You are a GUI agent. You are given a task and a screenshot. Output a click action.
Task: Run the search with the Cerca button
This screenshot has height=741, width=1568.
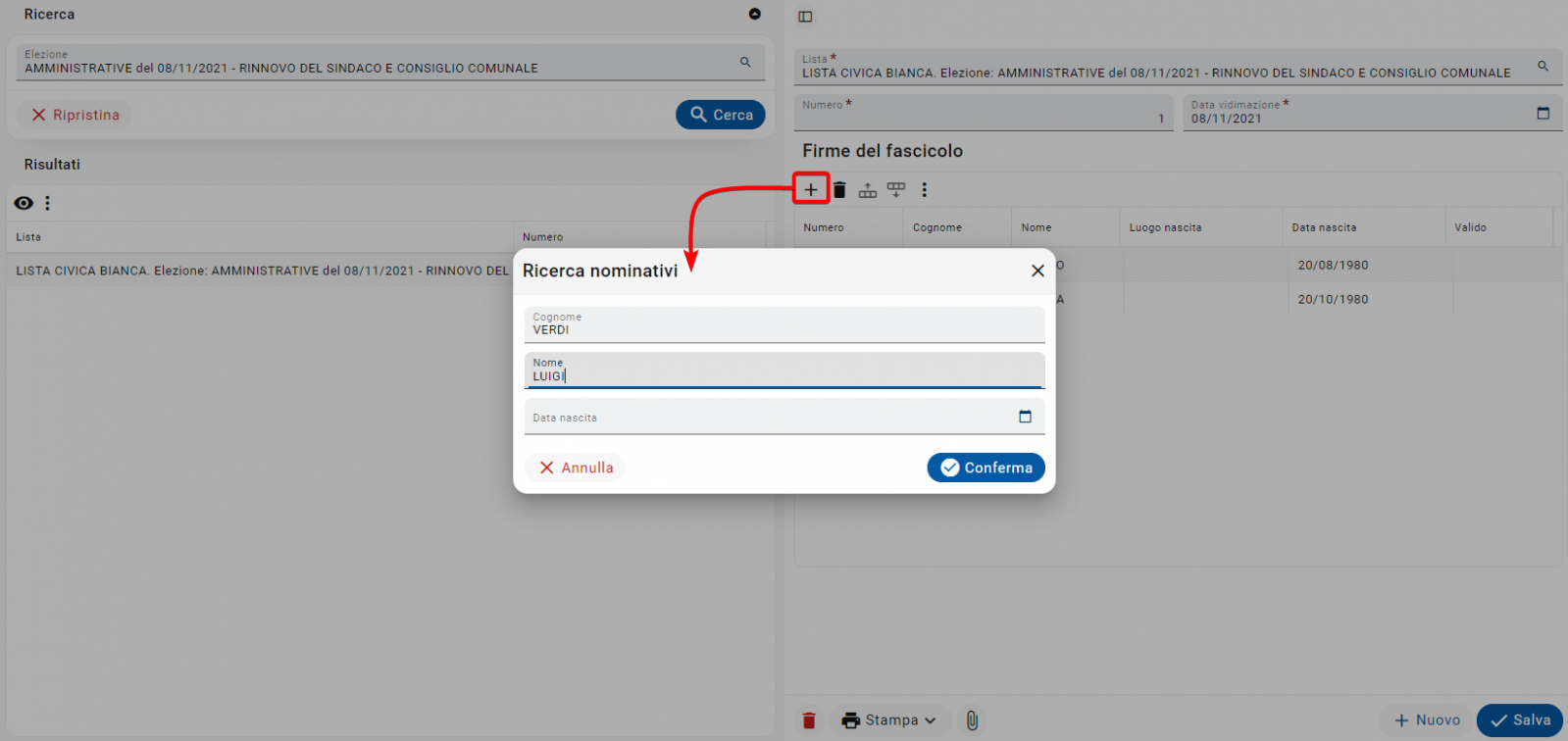click(x=721, y=115)
